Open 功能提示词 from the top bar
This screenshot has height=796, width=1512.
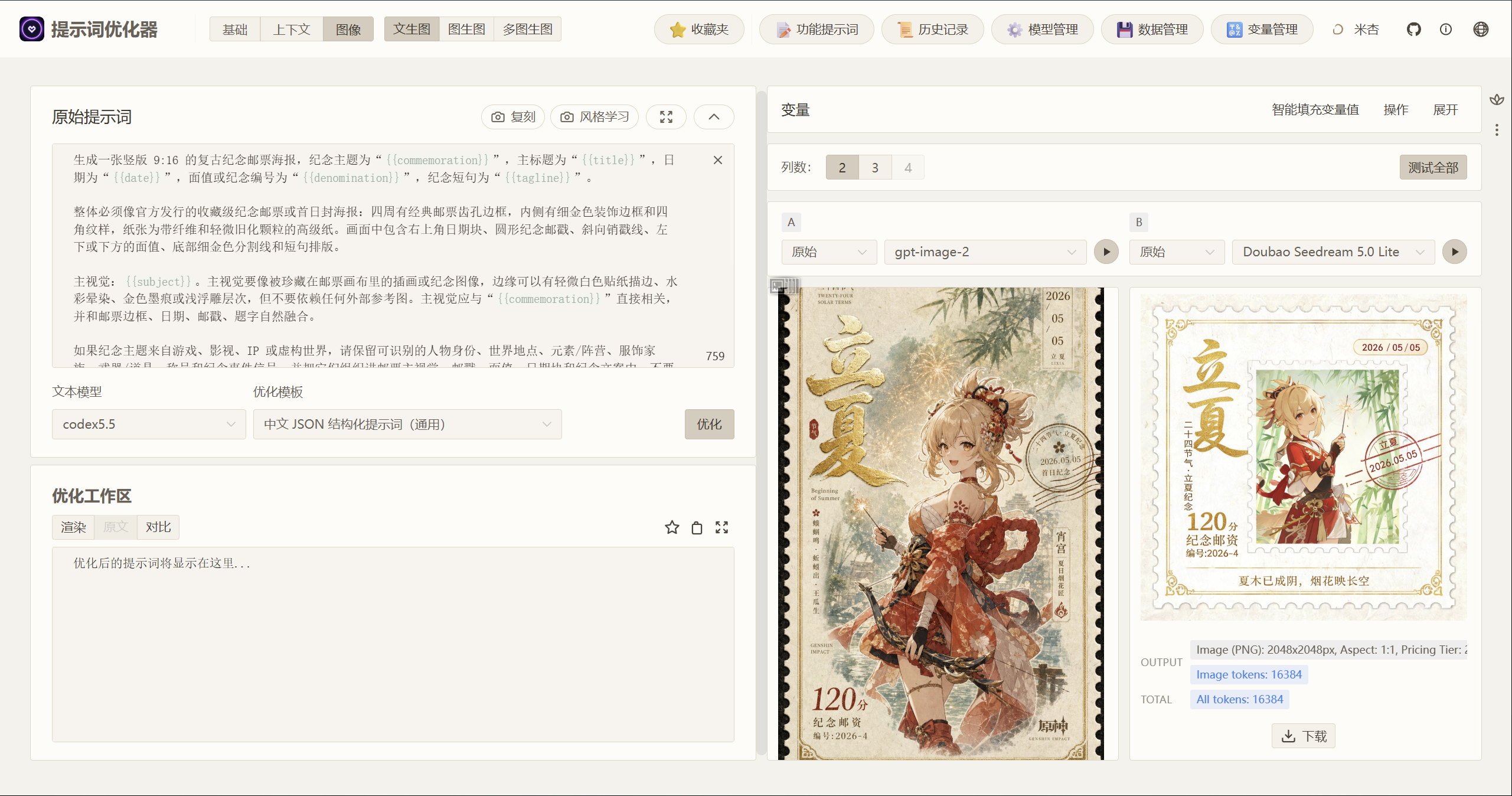click(817, 30)
